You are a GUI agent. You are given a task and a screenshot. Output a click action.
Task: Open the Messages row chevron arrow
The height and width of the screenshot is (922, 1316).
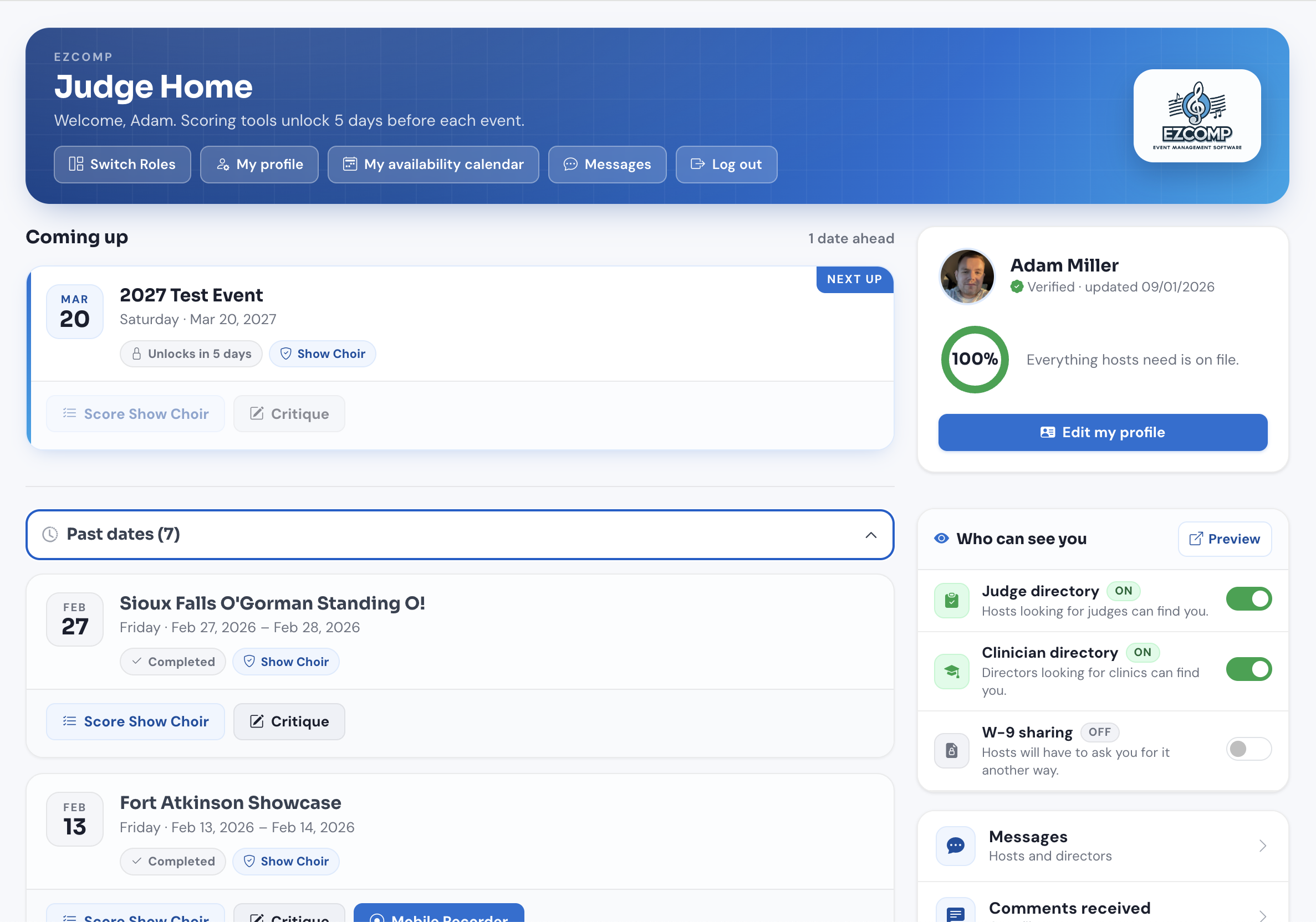[x=1262, y=845]
